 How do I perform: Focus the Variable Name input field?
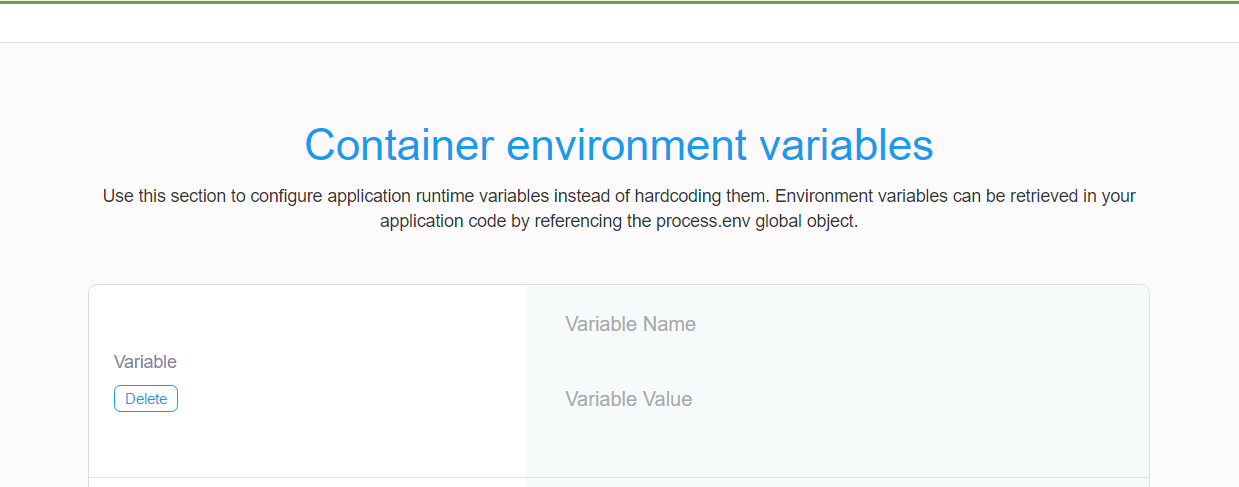[x=837, y=324]
